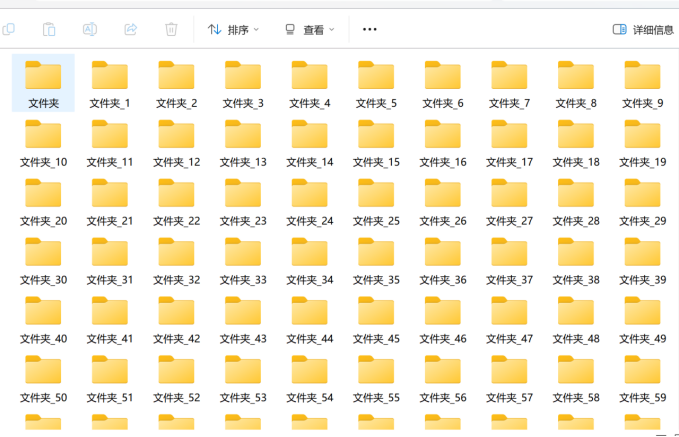The width and height of the screenshot is (679, 437).
Task: Select the 文件夹_38 folder icon
Action: (x=576, y=252)
